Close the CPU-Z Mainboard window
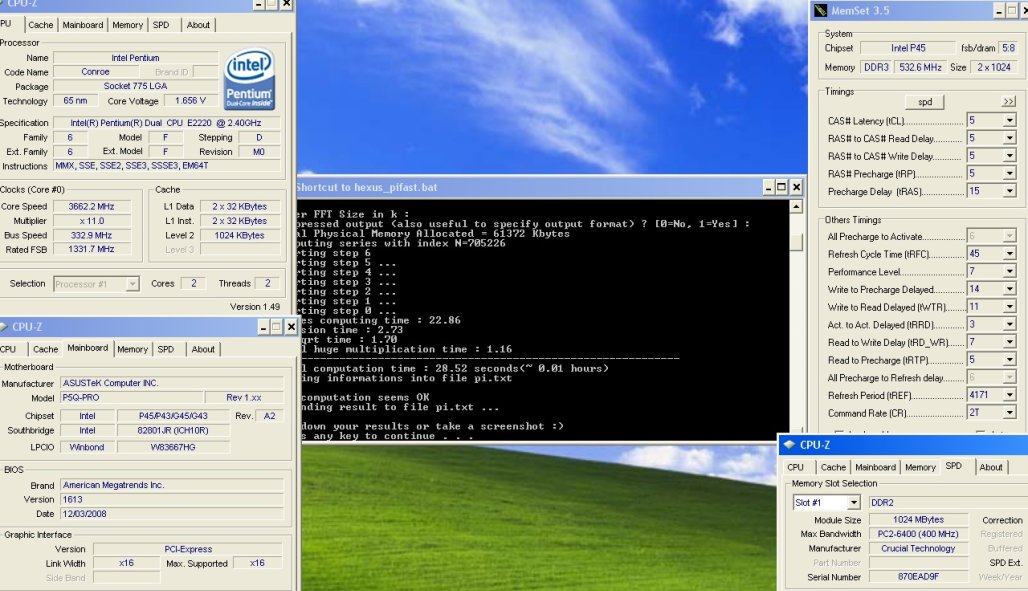Viewport: 1028px width, 591px height. coord(290,327)
